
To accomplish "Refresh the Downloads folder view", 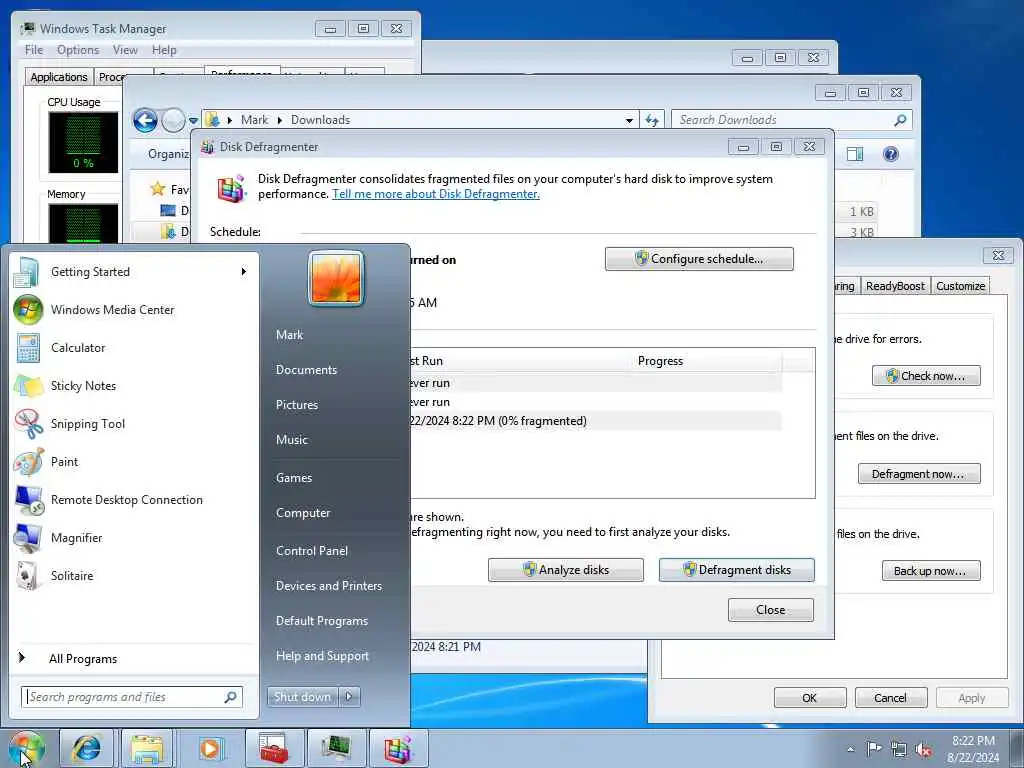I will tap(652, 120).
